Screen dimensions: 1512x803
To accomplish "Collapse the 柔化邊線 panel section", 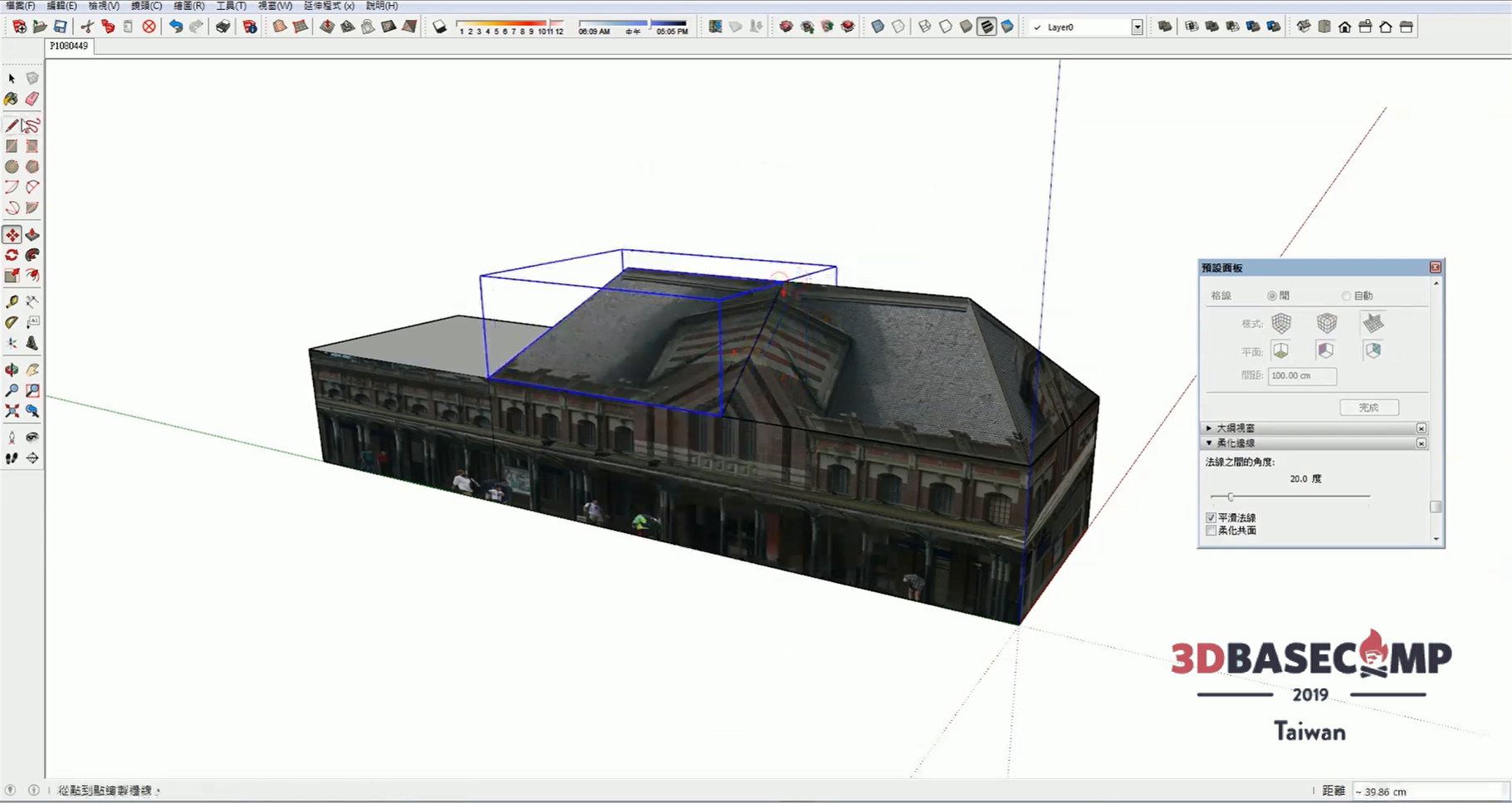I will point(1209,443).
